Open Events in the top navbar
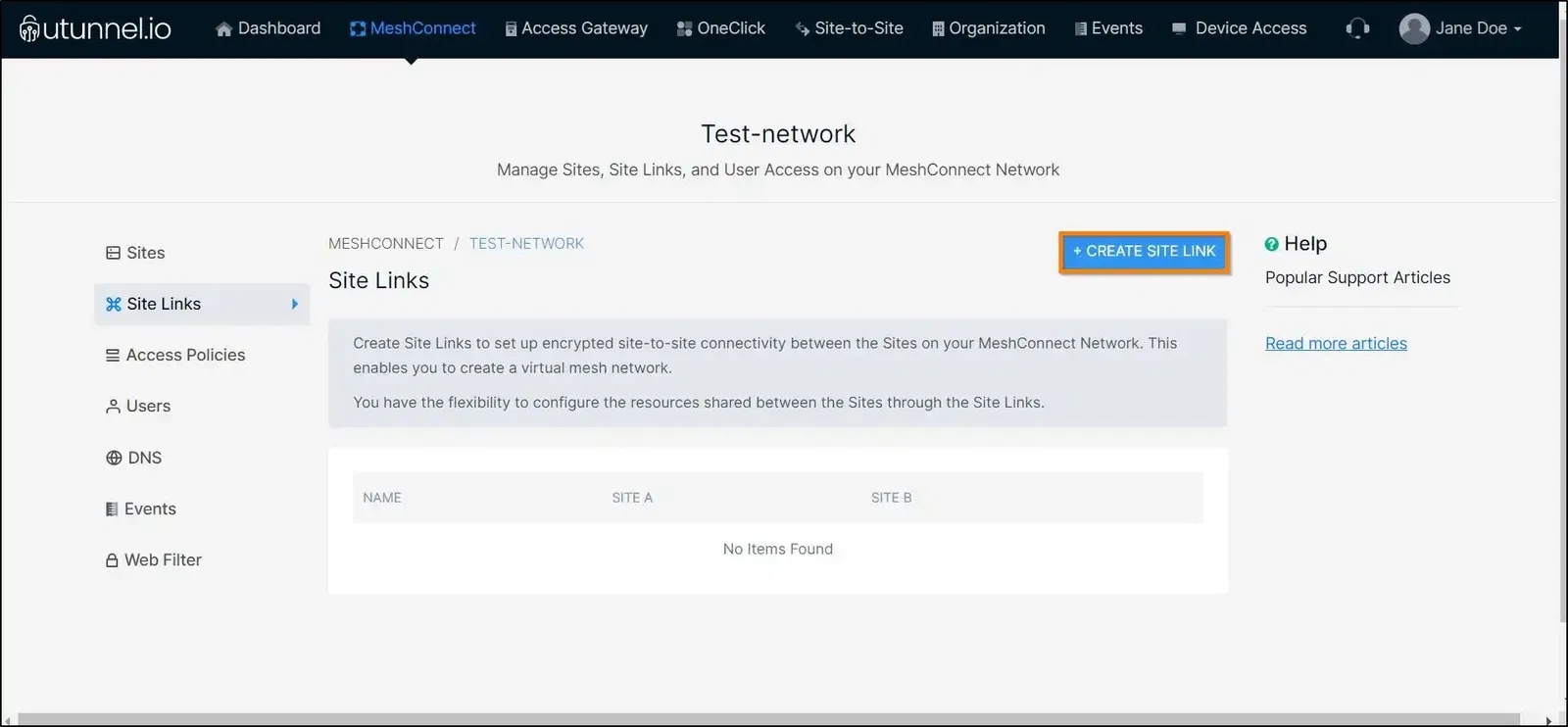This screenshot has height=727, width=1568. pyautogui.click(x=1109, y=28)
